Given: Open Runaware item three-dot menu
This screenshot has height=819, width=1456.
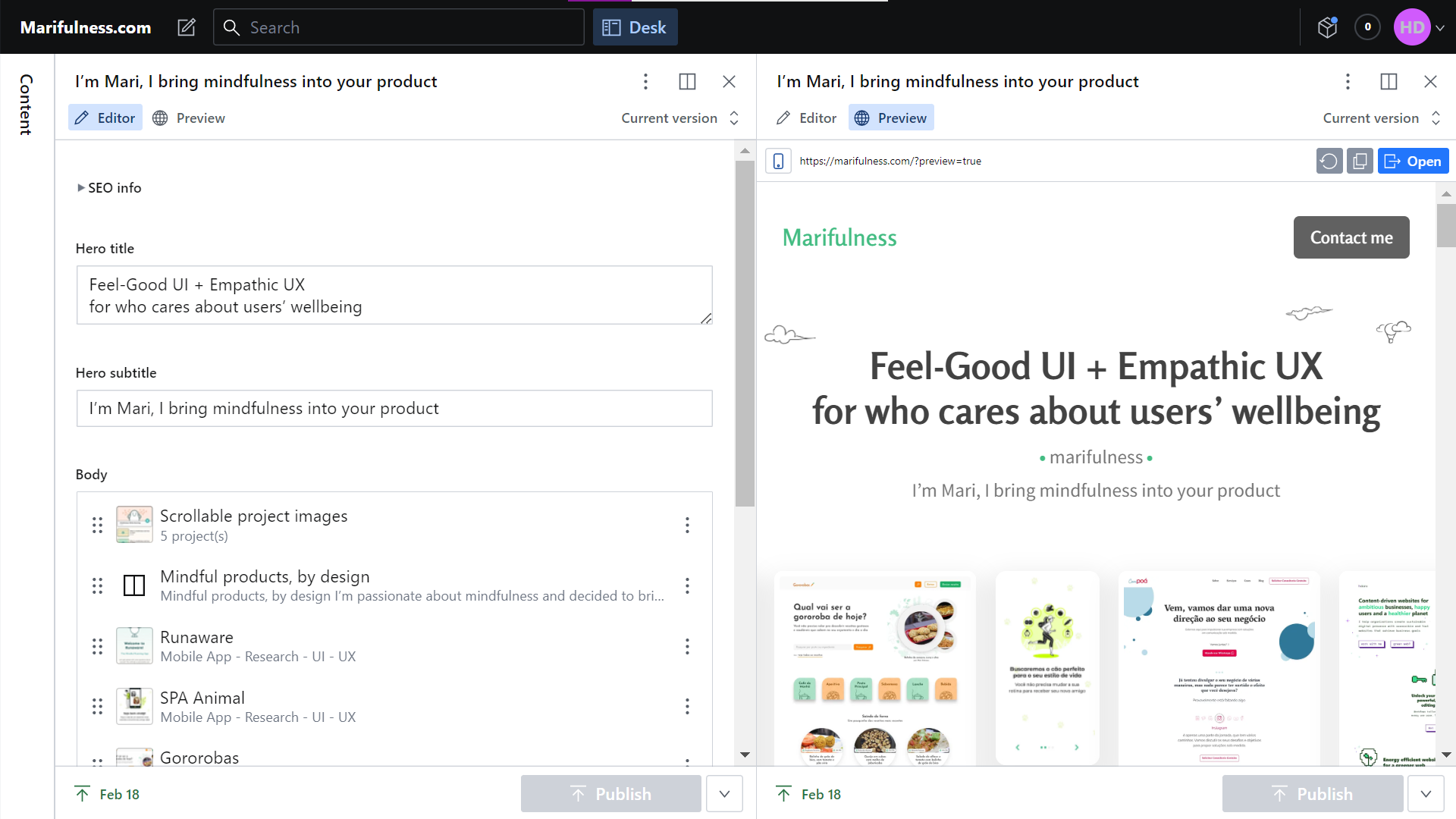Looking at the screenshot, I should coord(687,646).
